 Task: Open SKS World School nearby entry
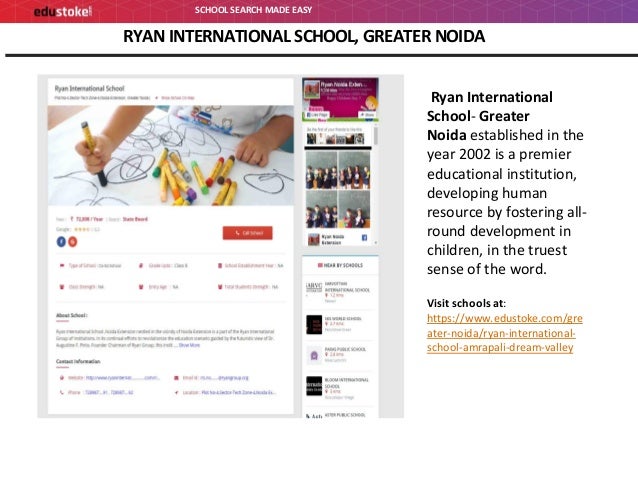[339, 324]
